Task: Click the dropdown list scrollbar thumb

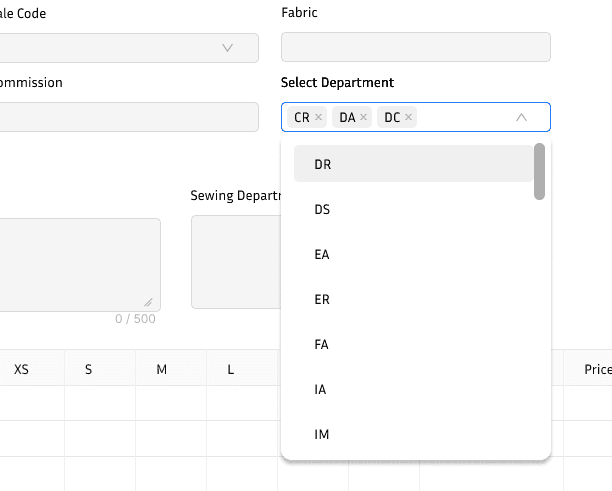Action: [x=540, y=171]
